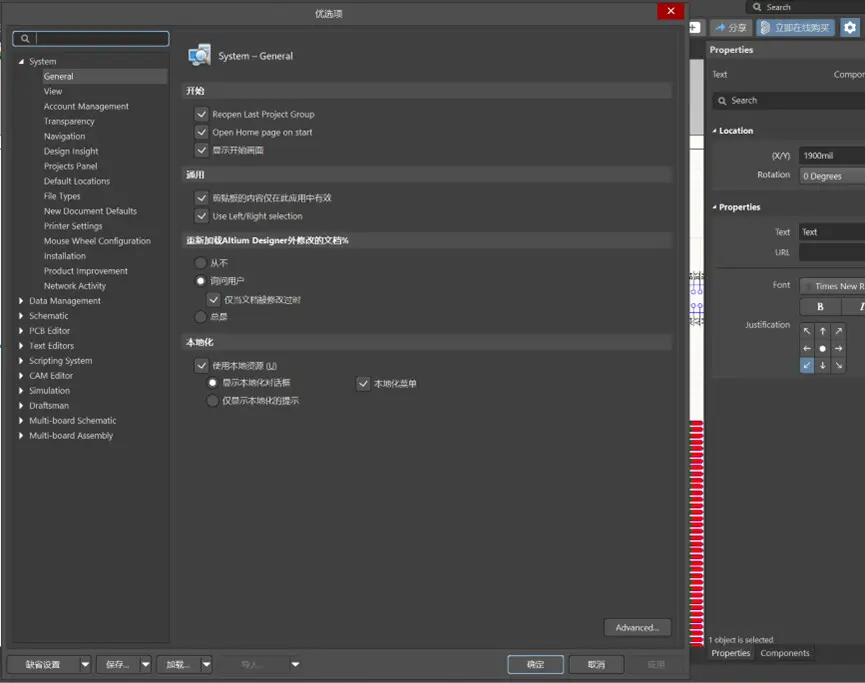This screenshot has height=683, width=865.
Task: Click the URL input field
Action: point(832,252)
